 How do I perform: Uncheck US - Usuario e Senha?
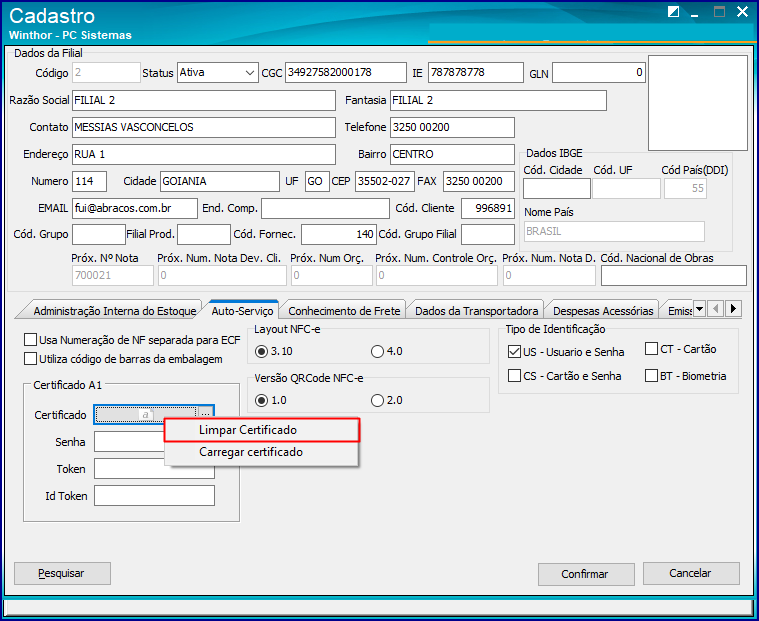pyautogui.click(x=514, y=351)
